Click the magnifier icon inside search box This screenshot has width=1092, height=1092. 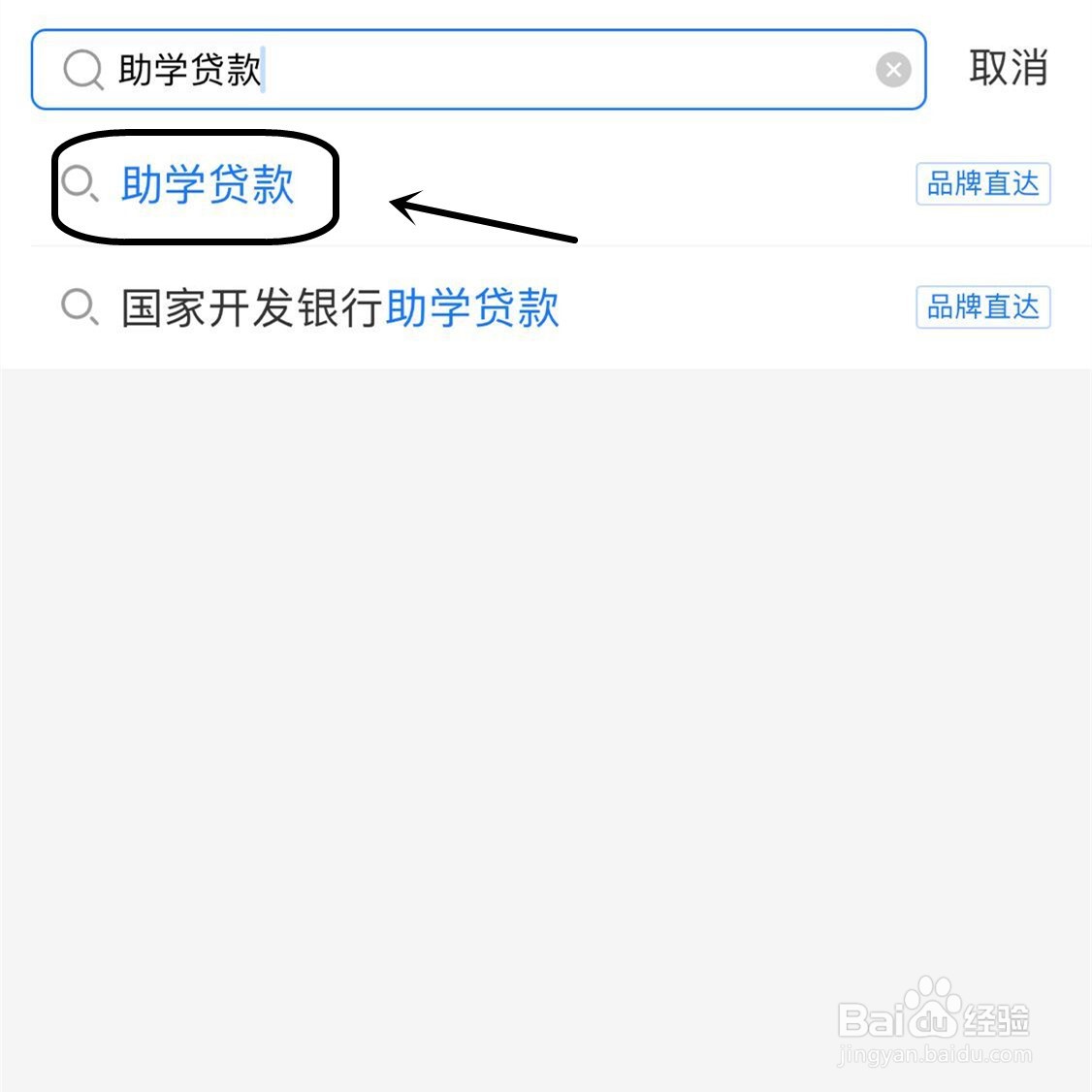83,70
